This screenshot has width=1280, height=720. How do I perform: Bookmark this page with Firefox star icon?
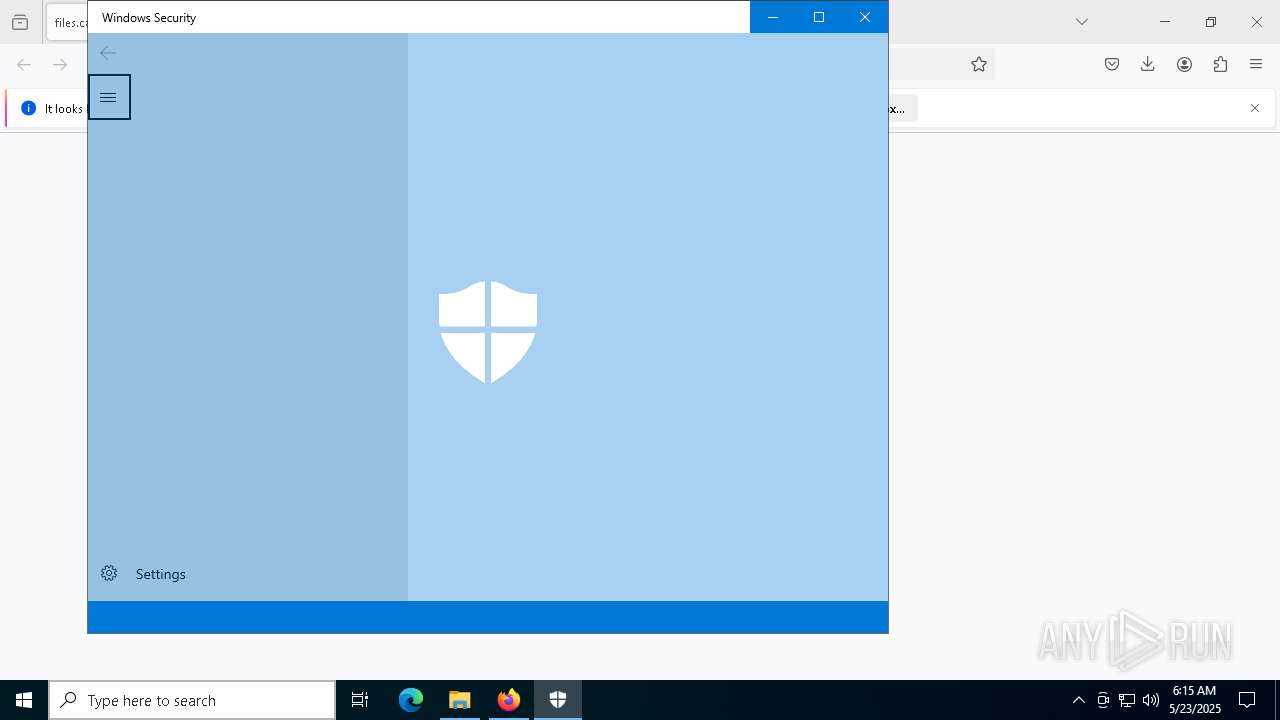979,64
